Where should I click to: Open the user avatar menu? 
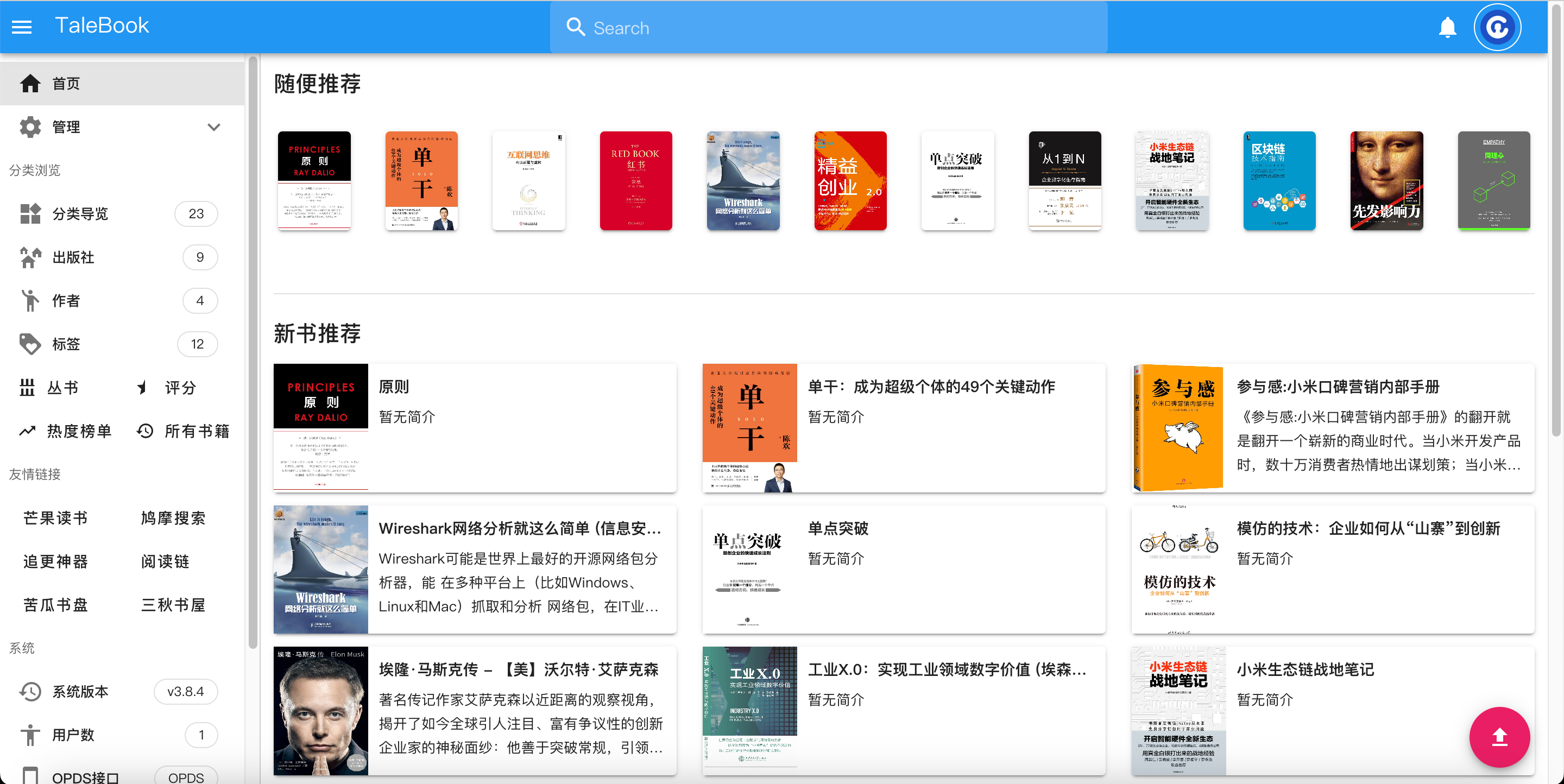1497,27
